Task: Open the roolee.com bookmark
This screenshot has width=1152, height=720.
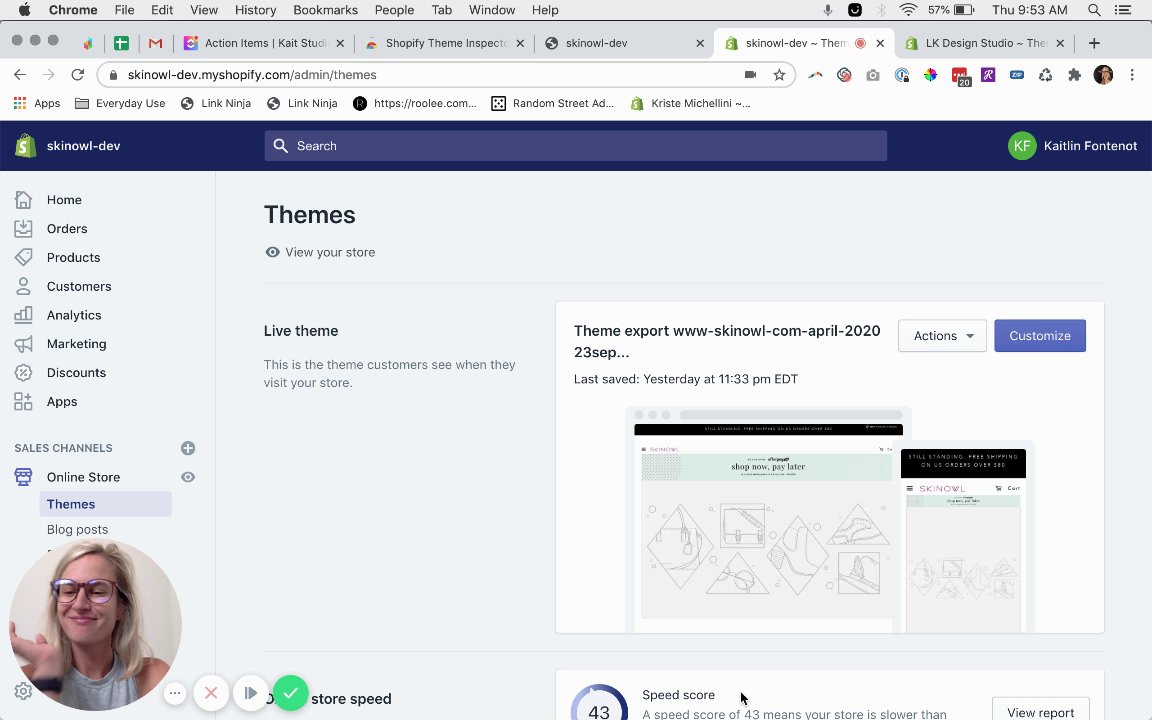Action: (415, 103)
